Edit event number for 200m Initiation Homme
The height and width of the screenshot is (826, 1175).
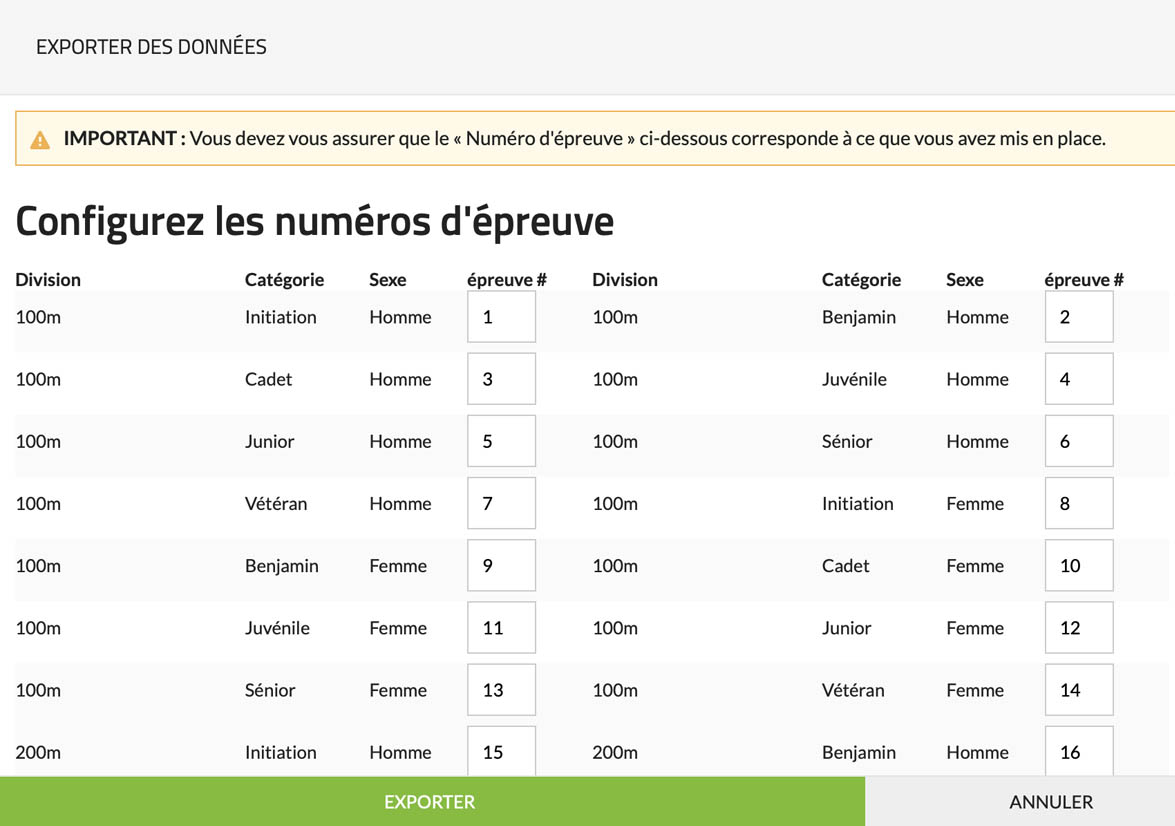501,751
